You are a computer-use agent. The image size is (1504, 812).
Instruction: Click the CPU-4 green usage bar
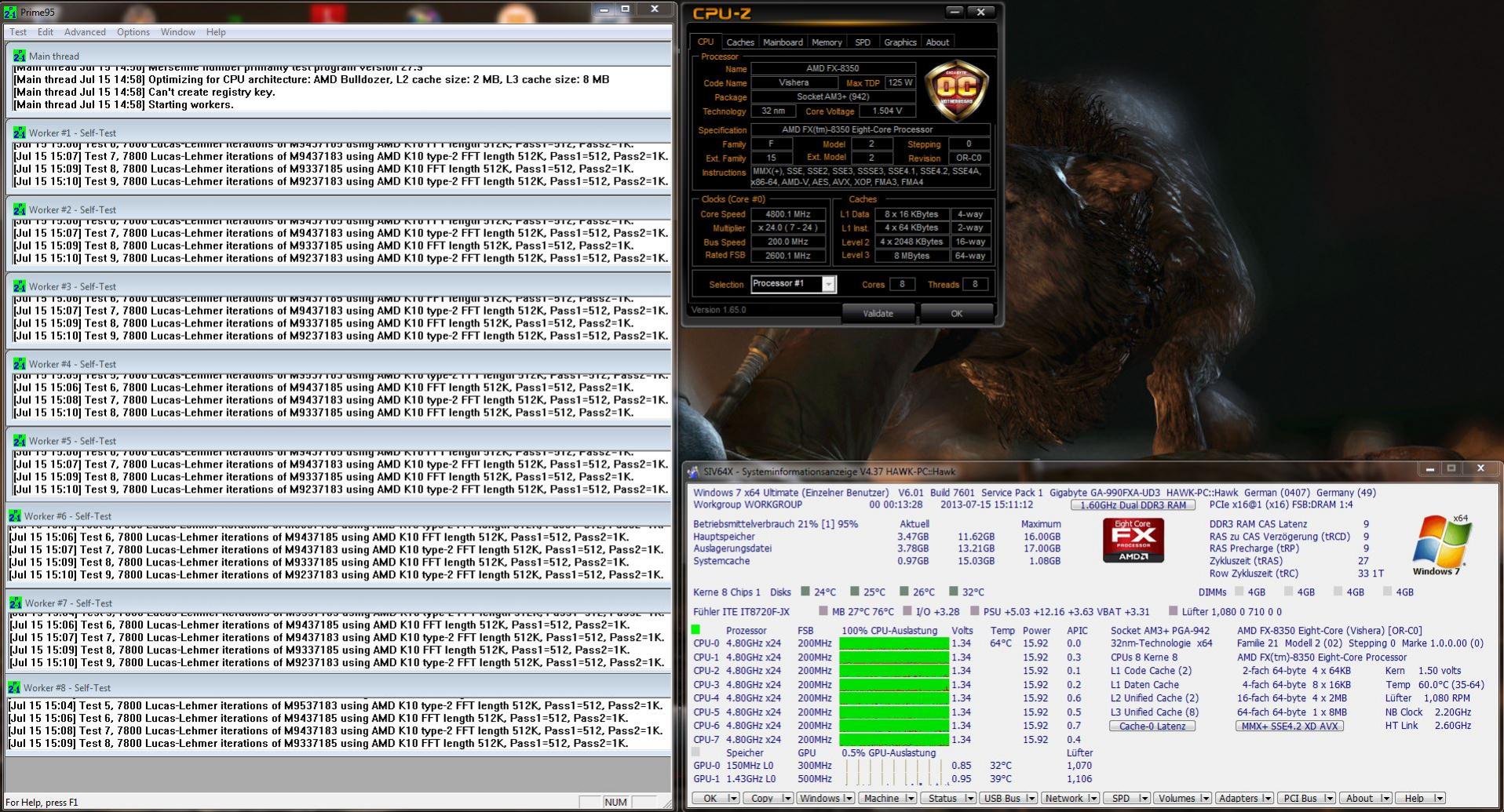click(x=894, y=698)
